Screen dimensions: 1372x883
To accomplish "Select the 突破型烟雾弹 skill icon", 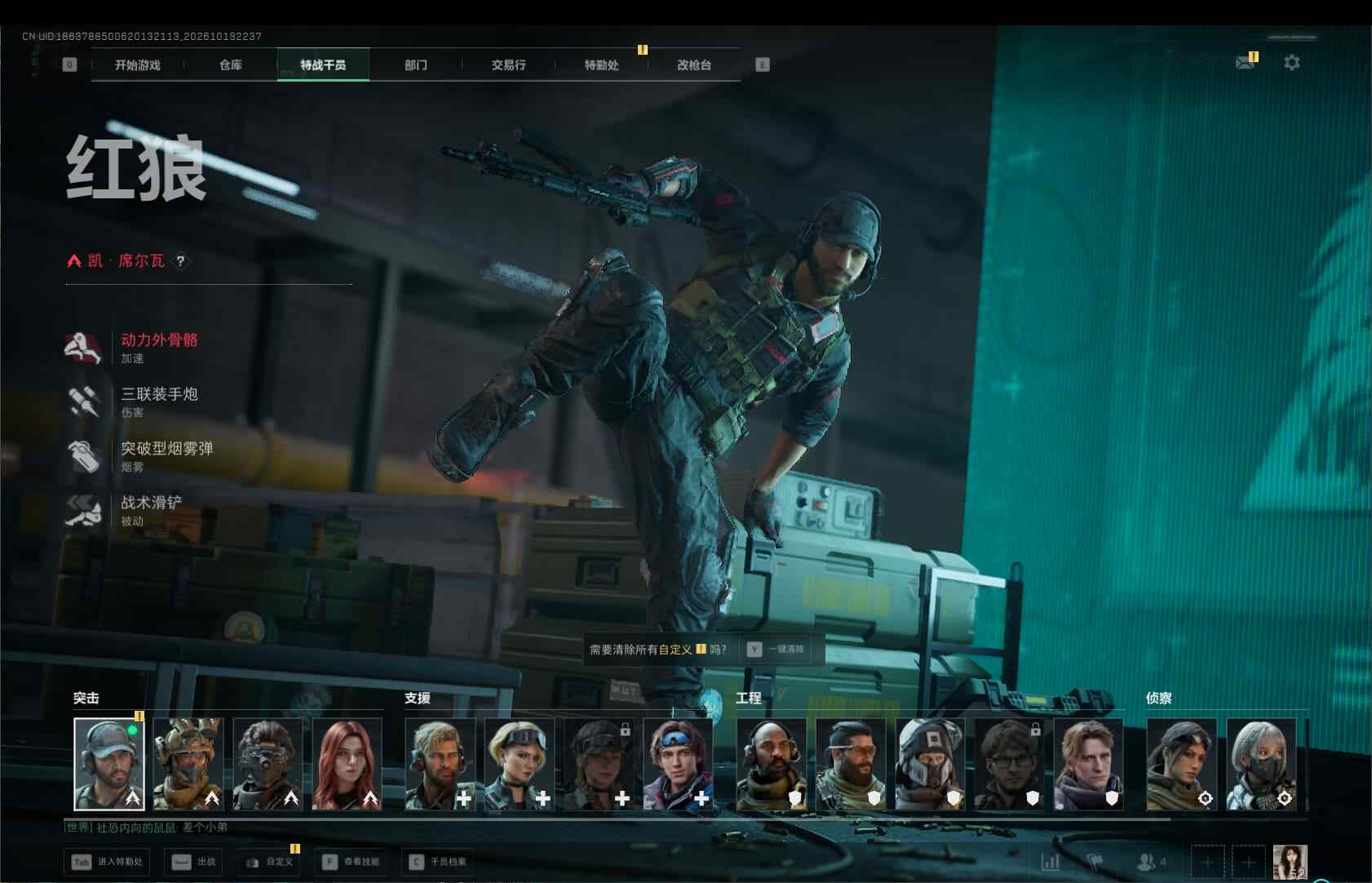I will click(x=82, y=457).
